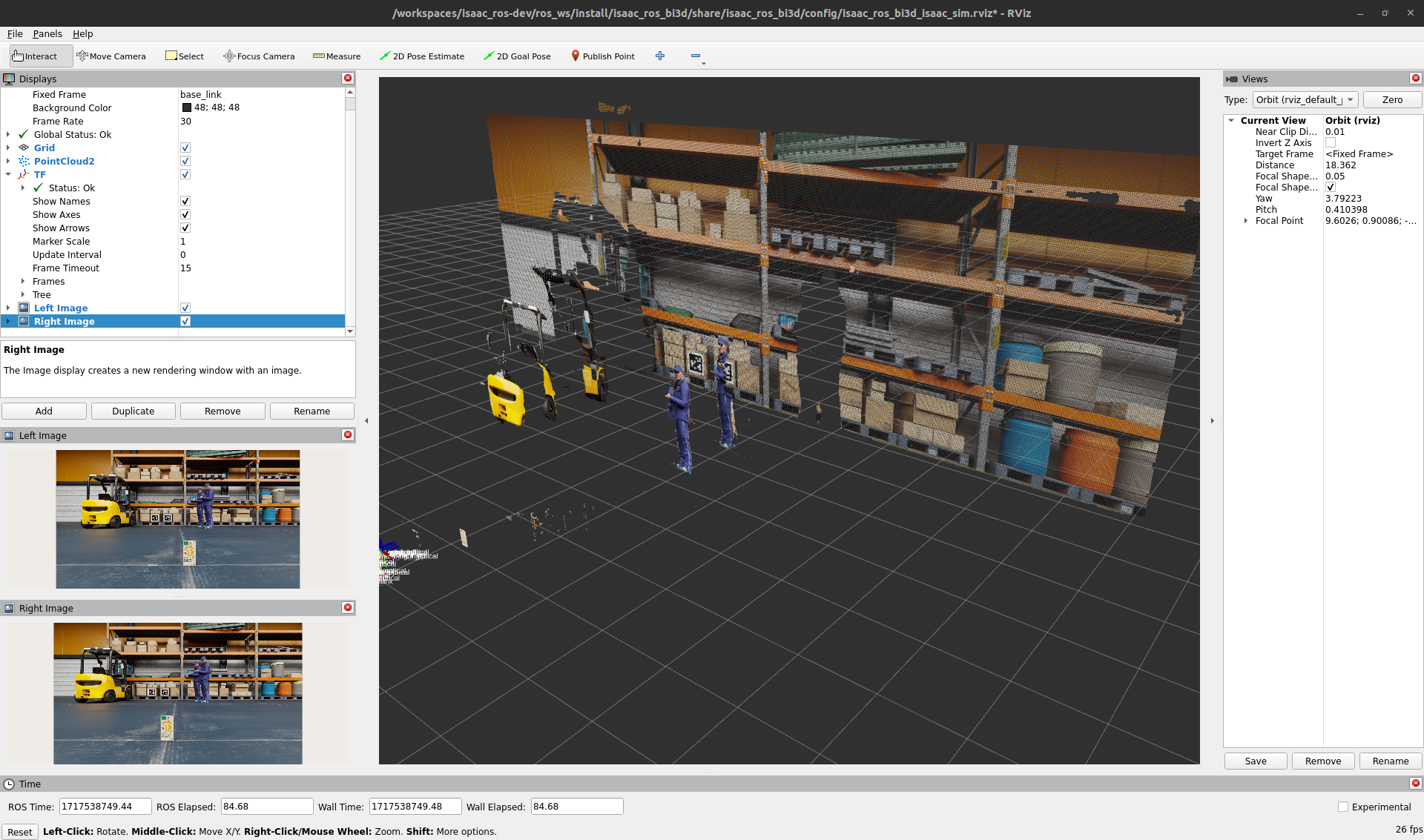Enable the Experimental checkbox
This screenshot has width=1424, height=840.
tap(1342, 807)
